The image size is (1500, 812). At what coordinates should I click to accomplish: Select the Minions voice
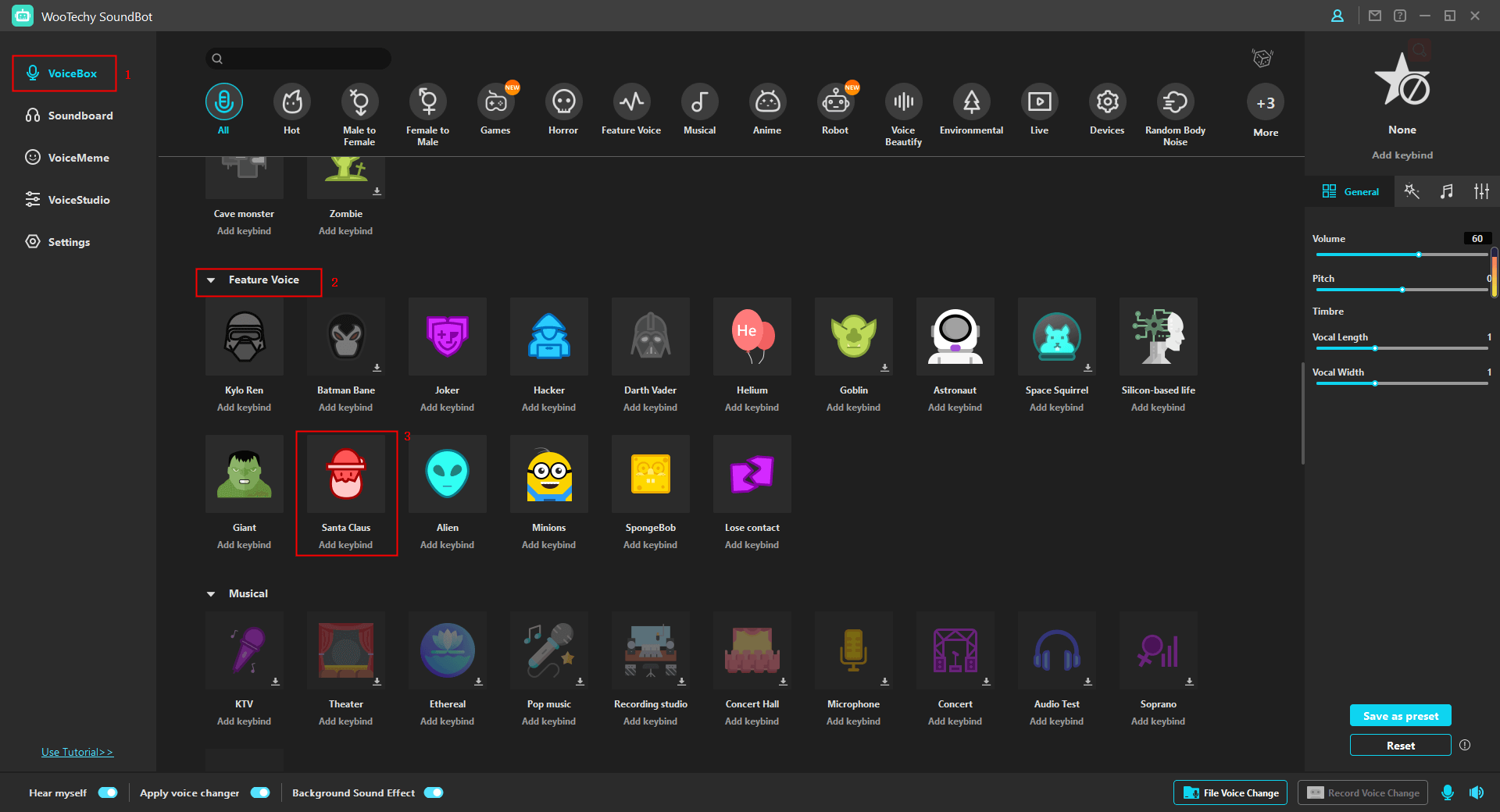pos(549,474)
